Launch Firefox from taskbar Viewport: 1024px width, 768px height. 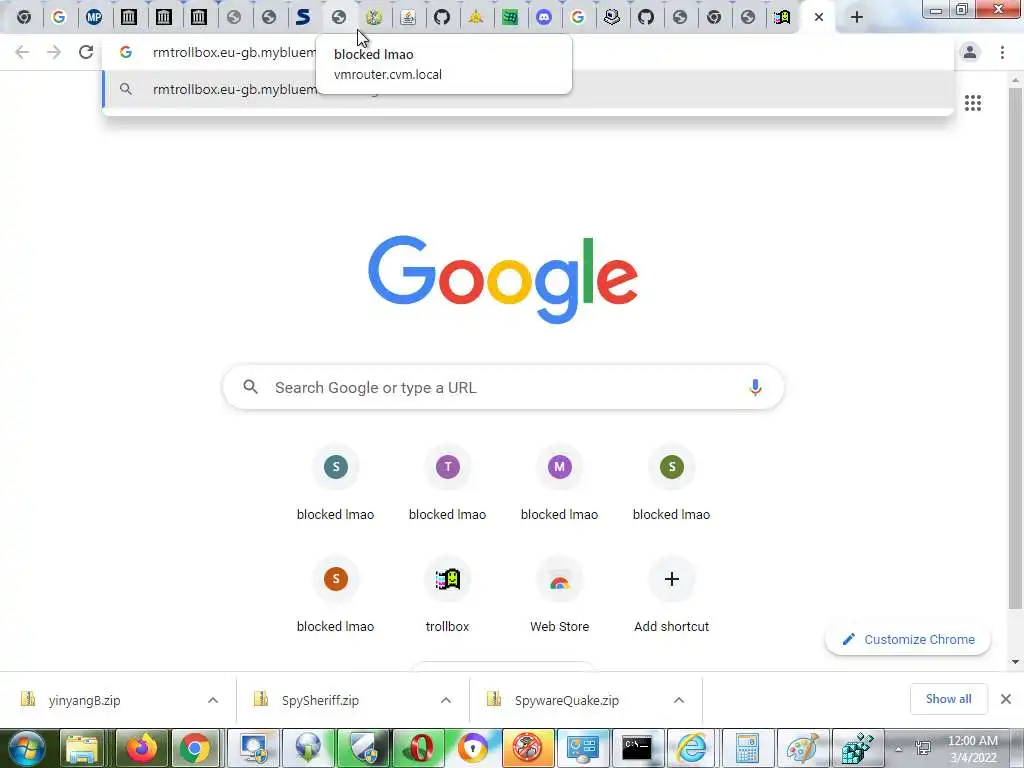coord(141,748)
